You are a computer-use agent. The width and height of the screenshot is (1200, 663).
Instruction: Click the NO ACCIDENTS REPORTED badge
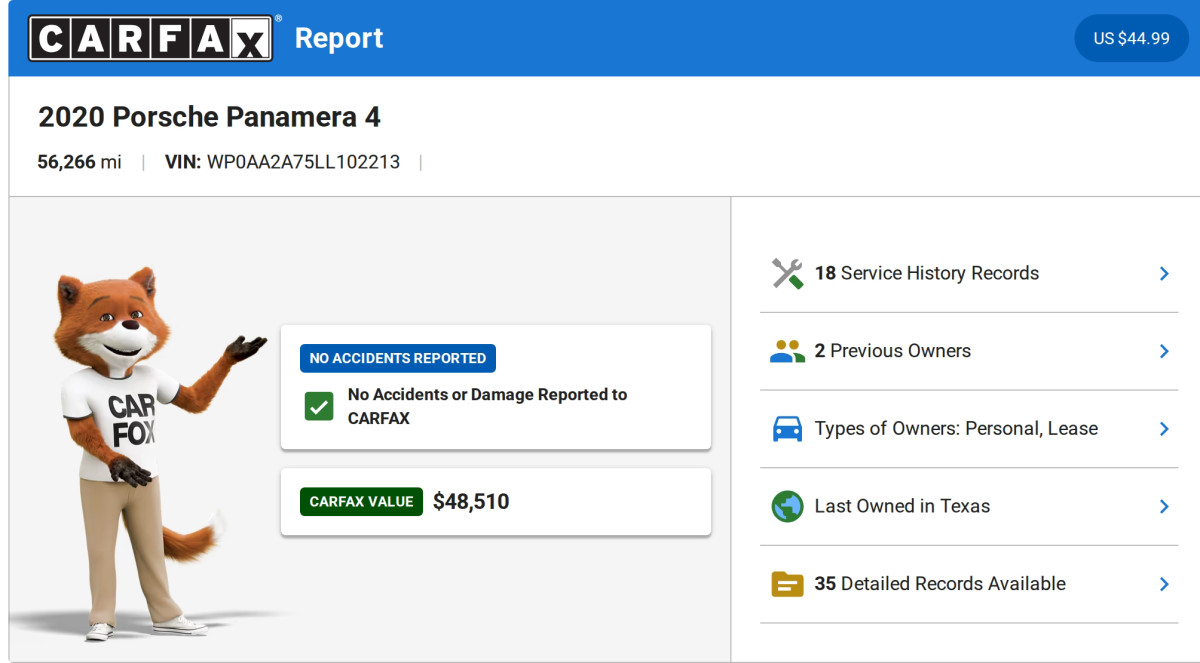pyautogui.click(x=398, y=359)
